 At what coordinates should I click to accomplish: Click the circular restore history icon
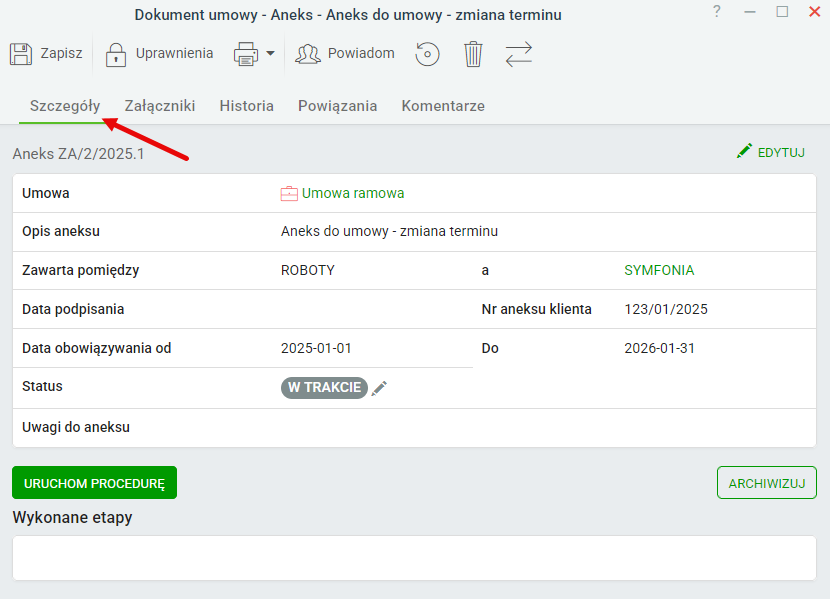pos(427,54)
